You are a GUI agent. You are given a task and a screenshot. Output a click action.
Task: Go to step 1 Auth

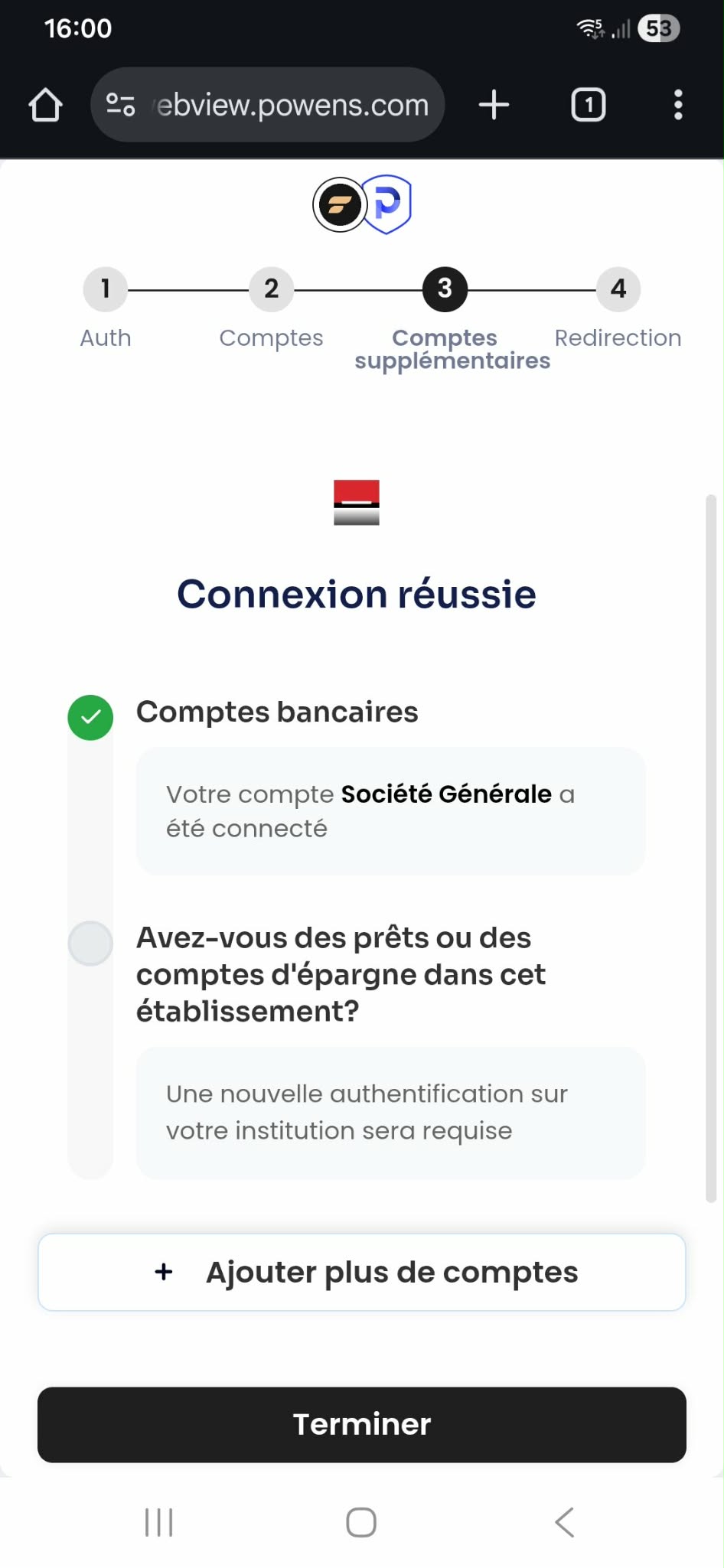click(106, 289)
